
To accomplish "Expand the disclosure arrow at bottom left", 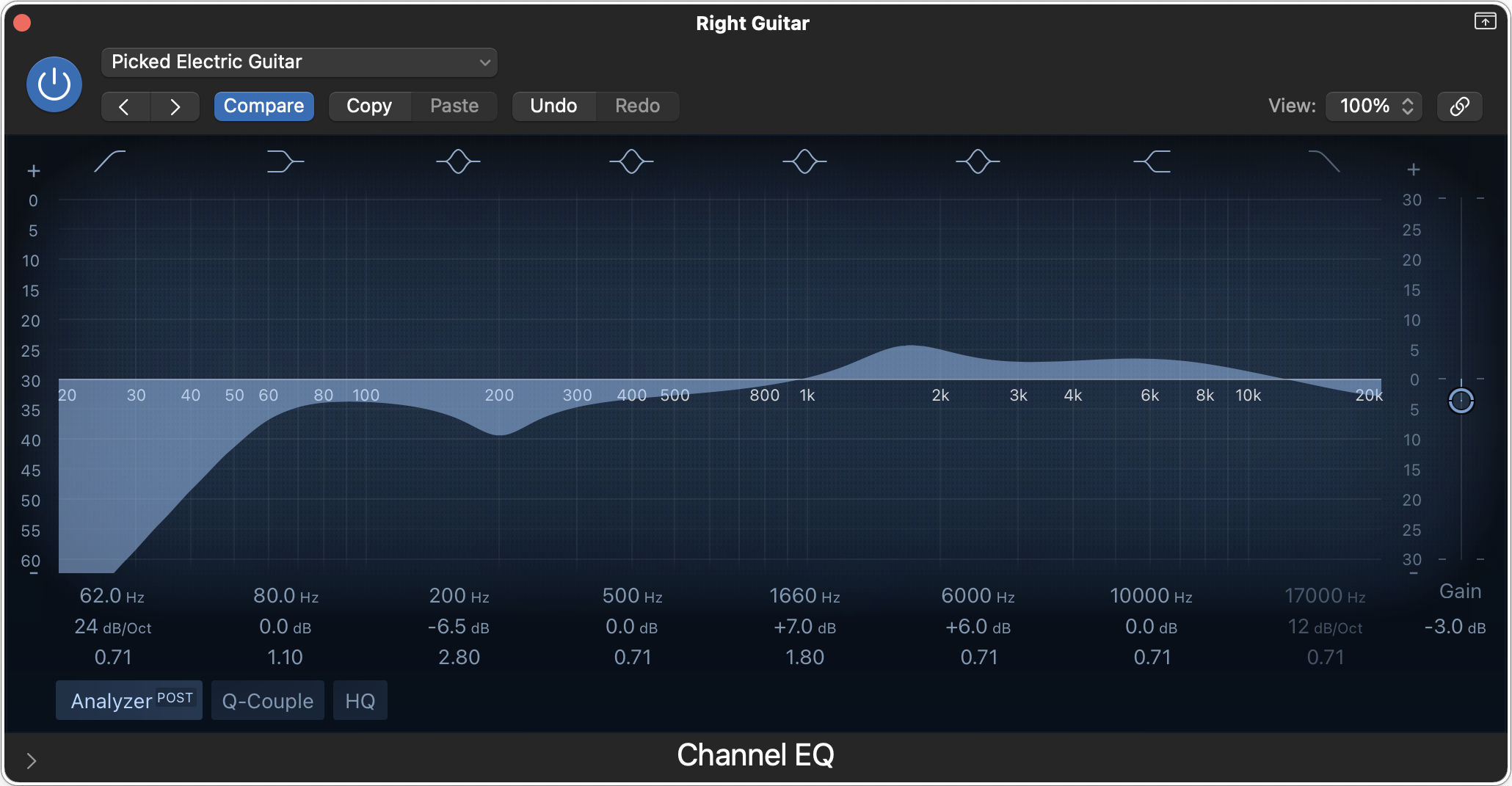I will click(31, 760).
